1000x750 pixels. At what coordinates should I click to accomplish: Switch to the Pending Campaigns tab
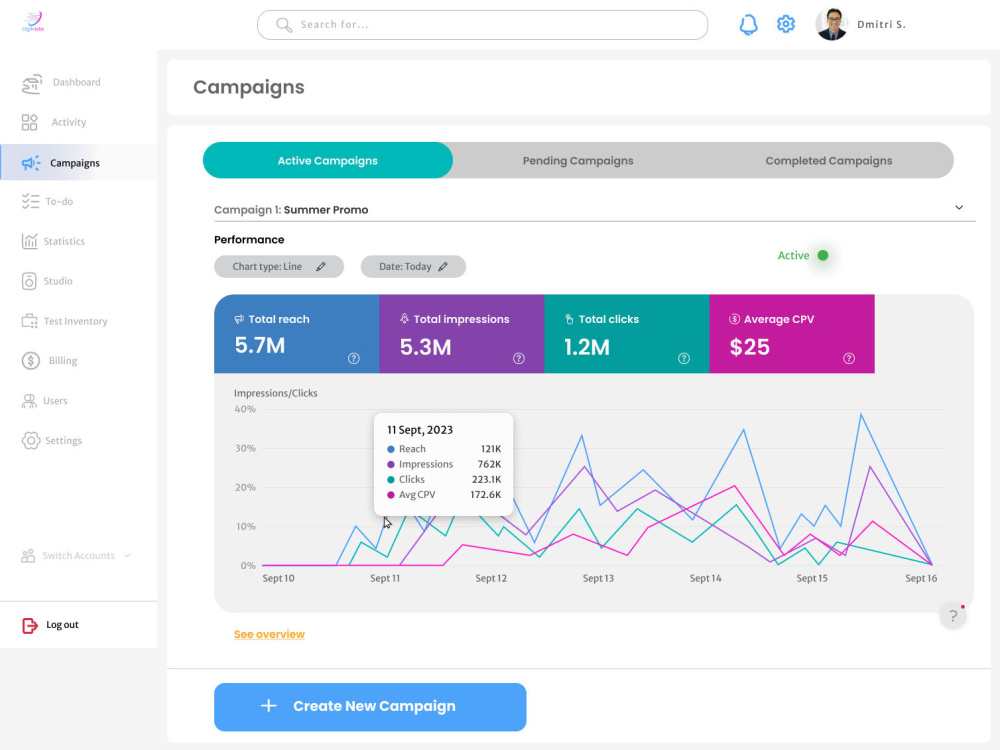[578, 161]
